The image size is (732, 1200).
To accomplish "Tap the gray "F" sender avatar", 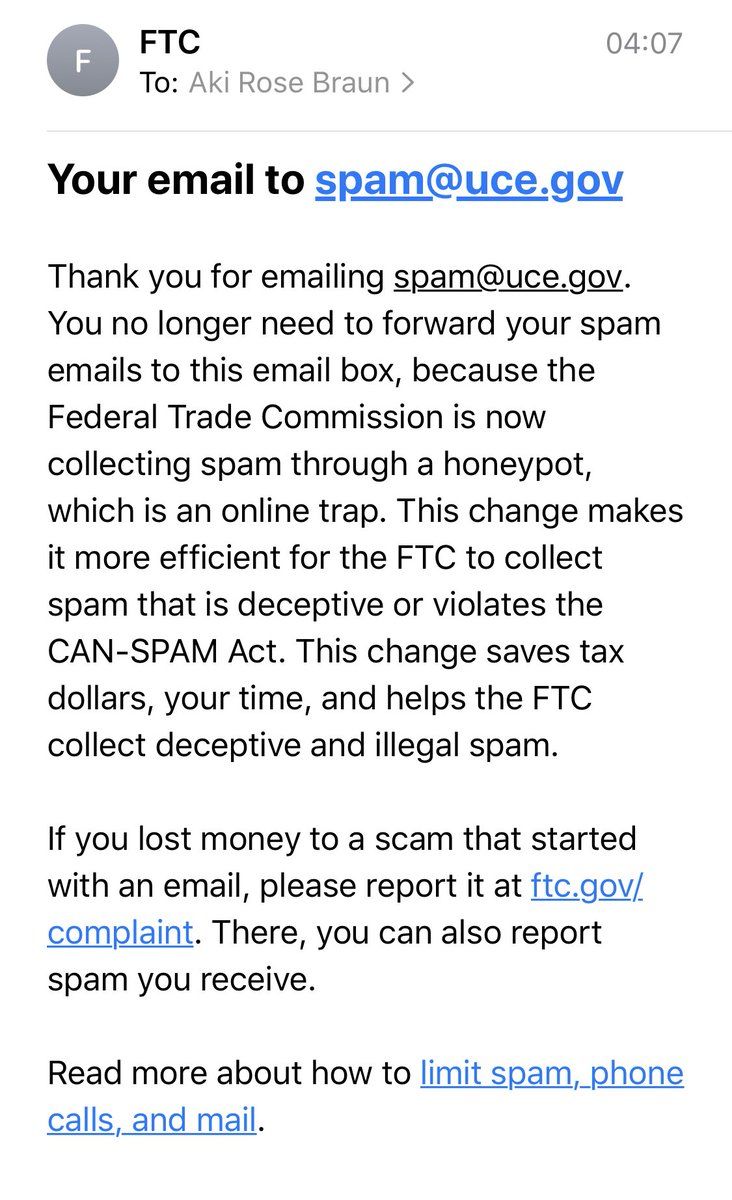I will 83,60.
